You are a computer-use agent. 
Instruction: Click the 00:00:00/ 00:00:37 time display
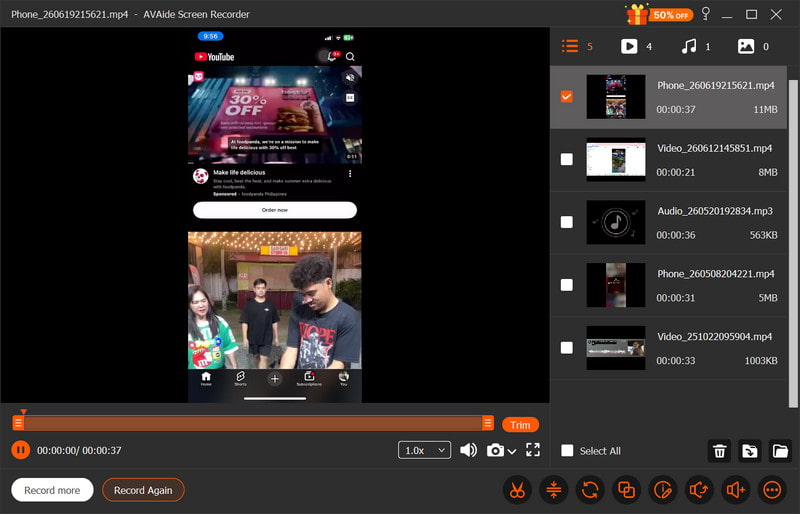click(79, 450)
